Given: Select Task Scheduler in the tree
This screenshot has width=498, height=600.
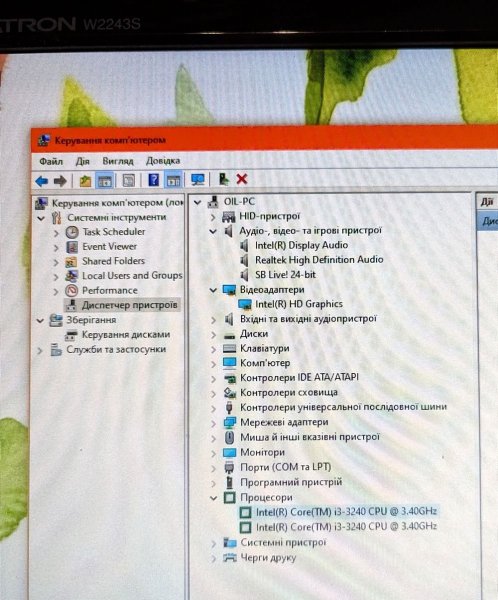Looking at the screenshot, I should click(114, 232).
